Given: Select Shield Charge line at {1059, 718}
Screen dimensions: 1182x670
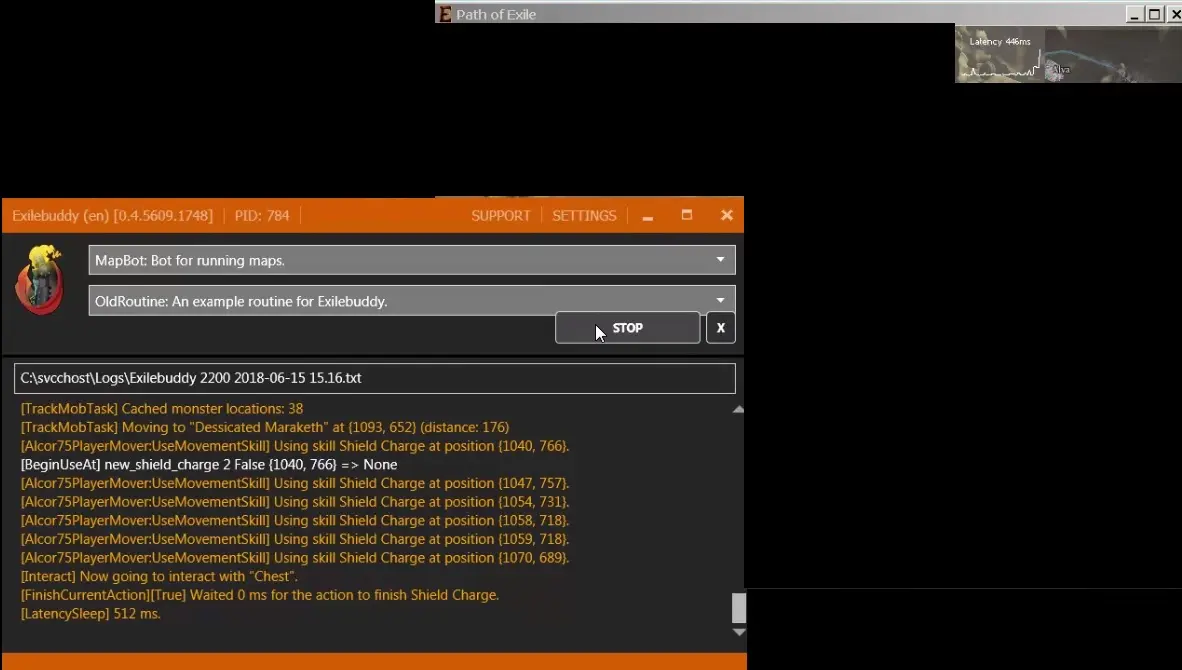Looking at the screenshot, I should pyautogui.click(x=295, y=540).
